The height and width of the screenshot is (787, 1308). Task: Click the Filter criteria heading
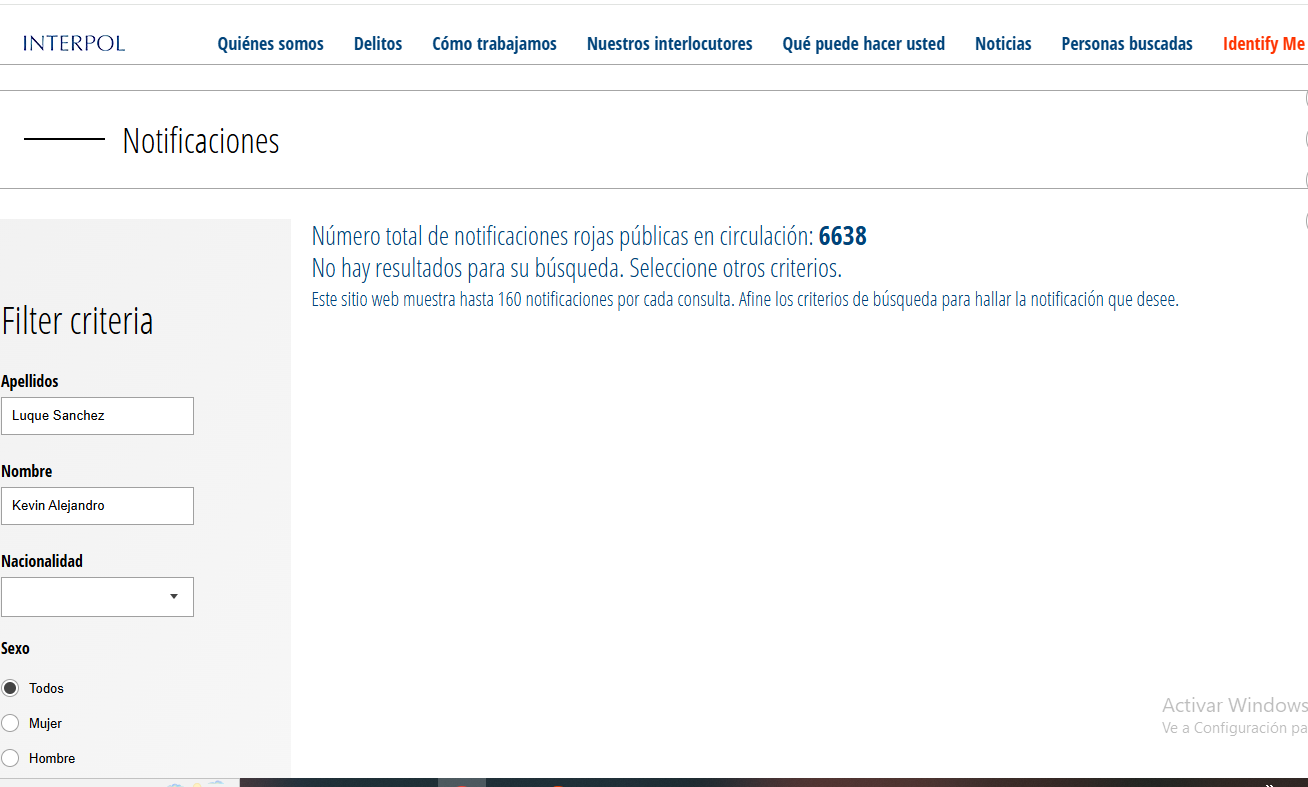[x=77, y=321]
